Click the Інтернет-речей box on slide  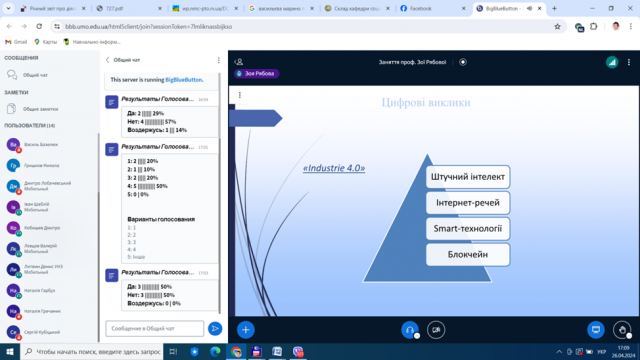pos(468,203)
